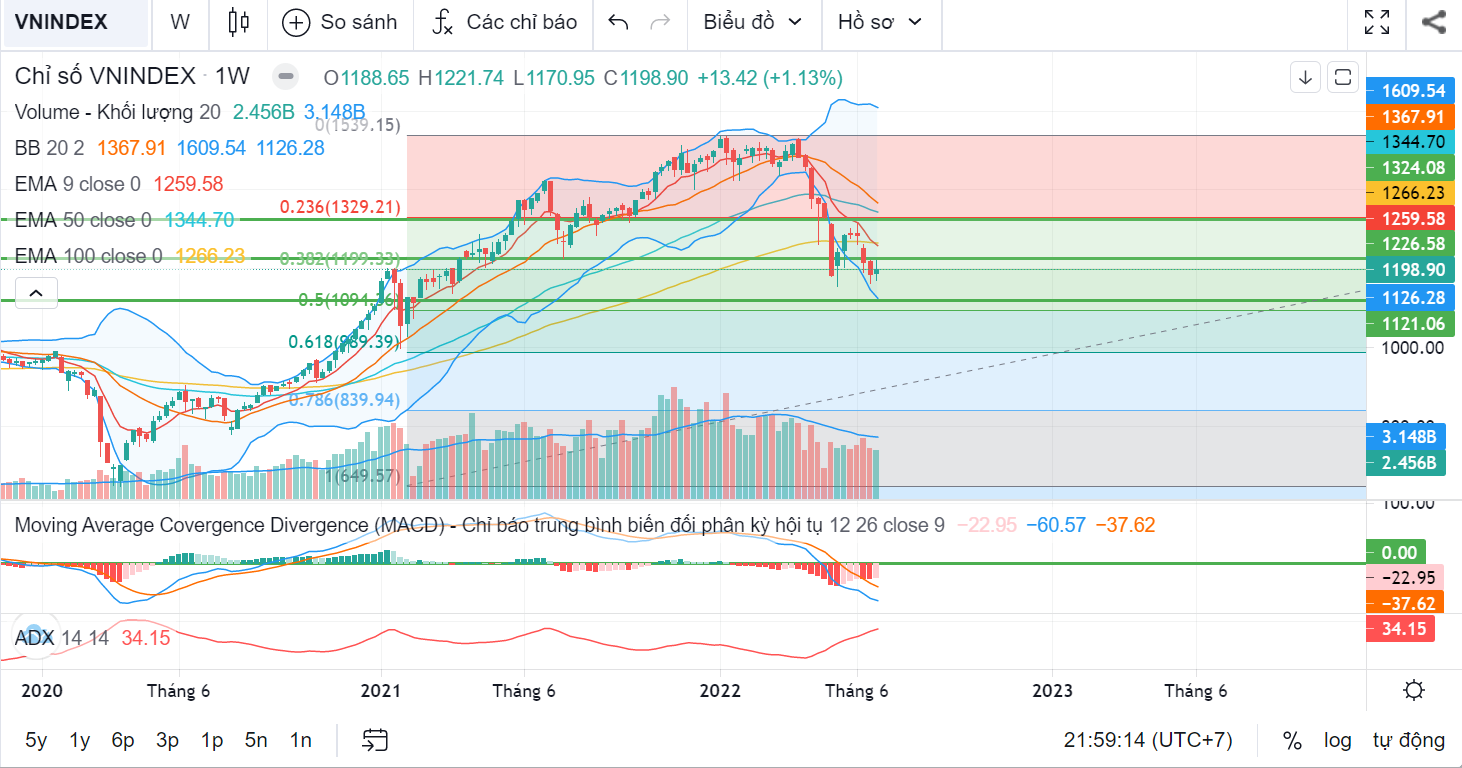Select the EMA 100 close 0 legend
This screenshot has width=1462, height=768.
point(88,256)
